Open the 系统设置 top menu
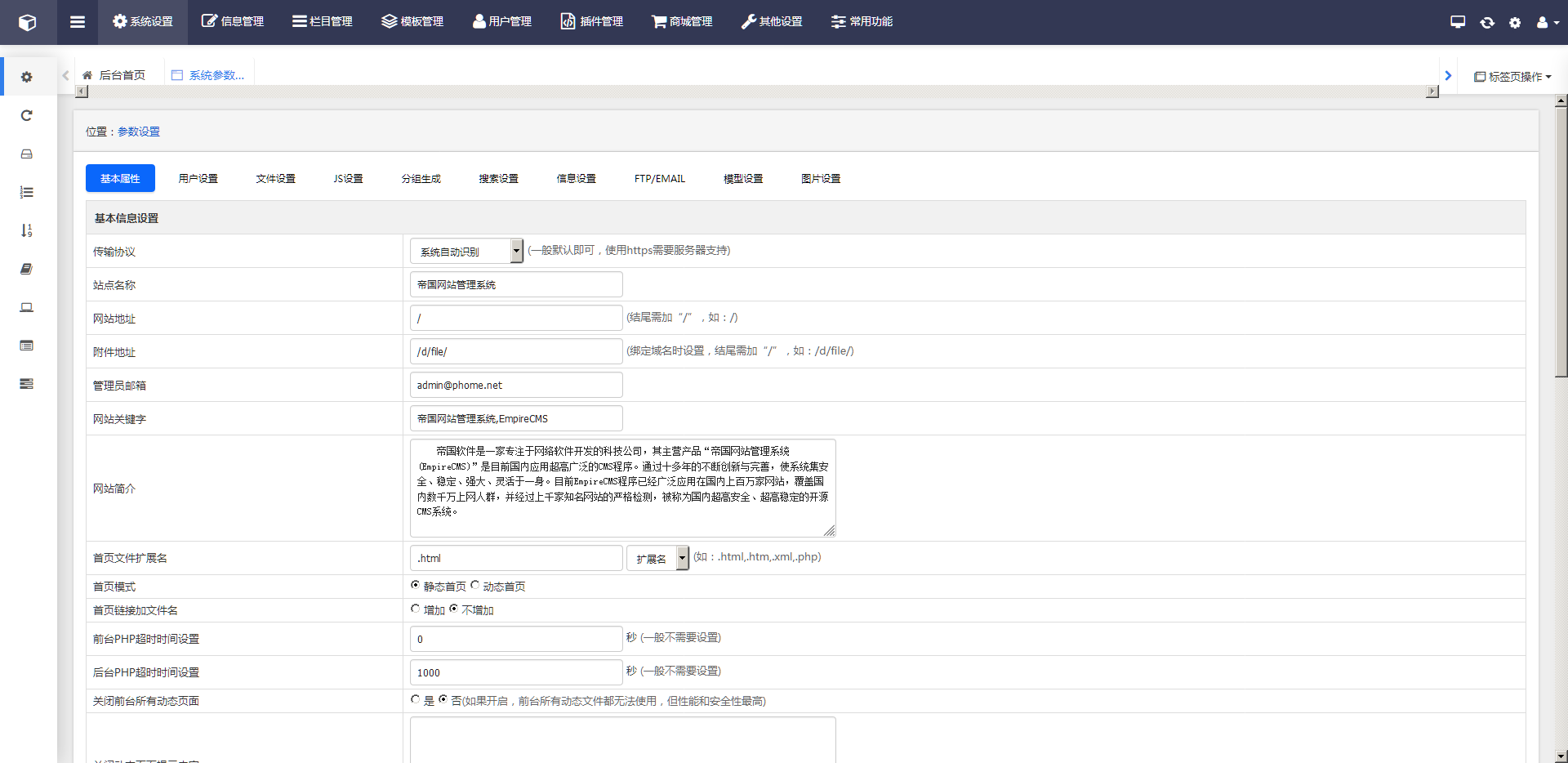Image resolution: width=1568 pixels, height=763 pixels. [x=143, y=22]
